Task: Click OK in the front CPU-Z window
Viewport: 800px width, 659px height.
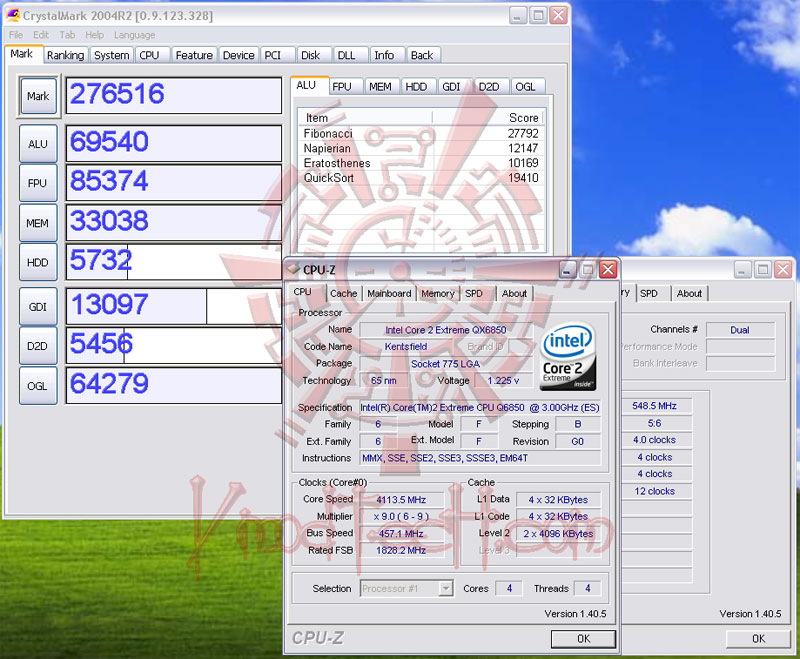Action: click(583, 639)
